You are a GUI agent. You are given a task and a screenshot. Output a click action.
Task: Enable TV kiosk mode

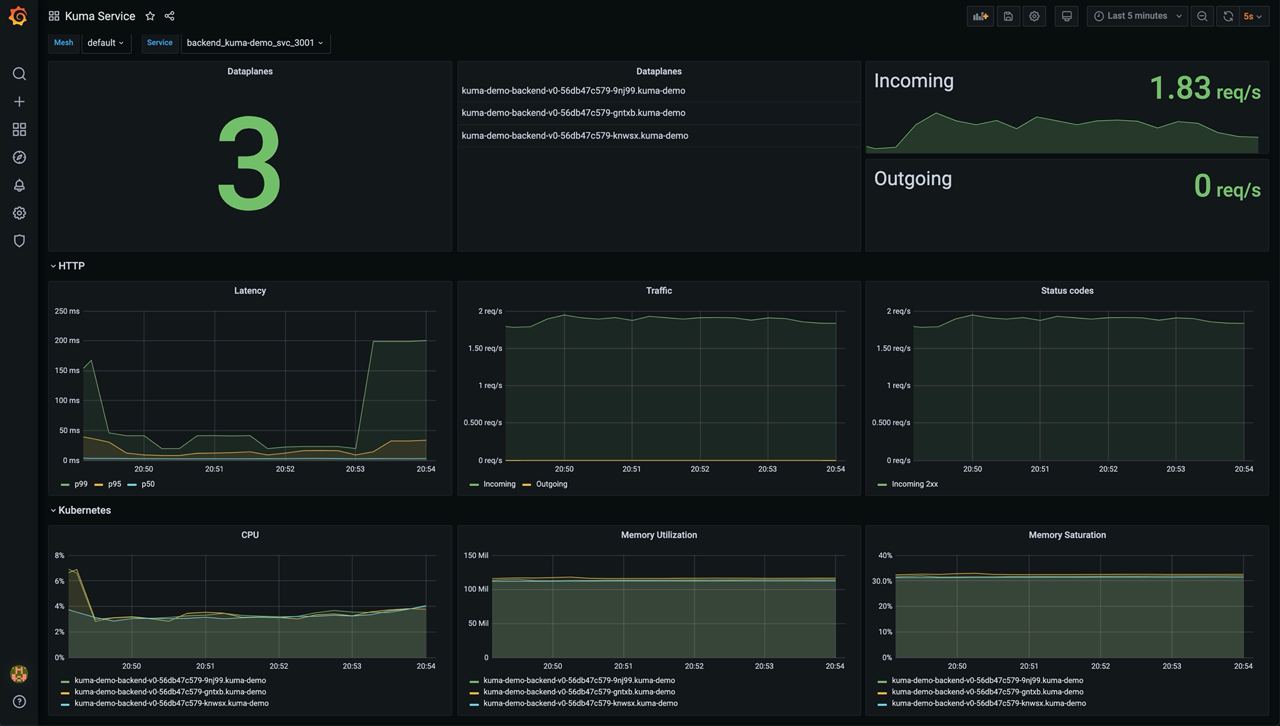1066,15
